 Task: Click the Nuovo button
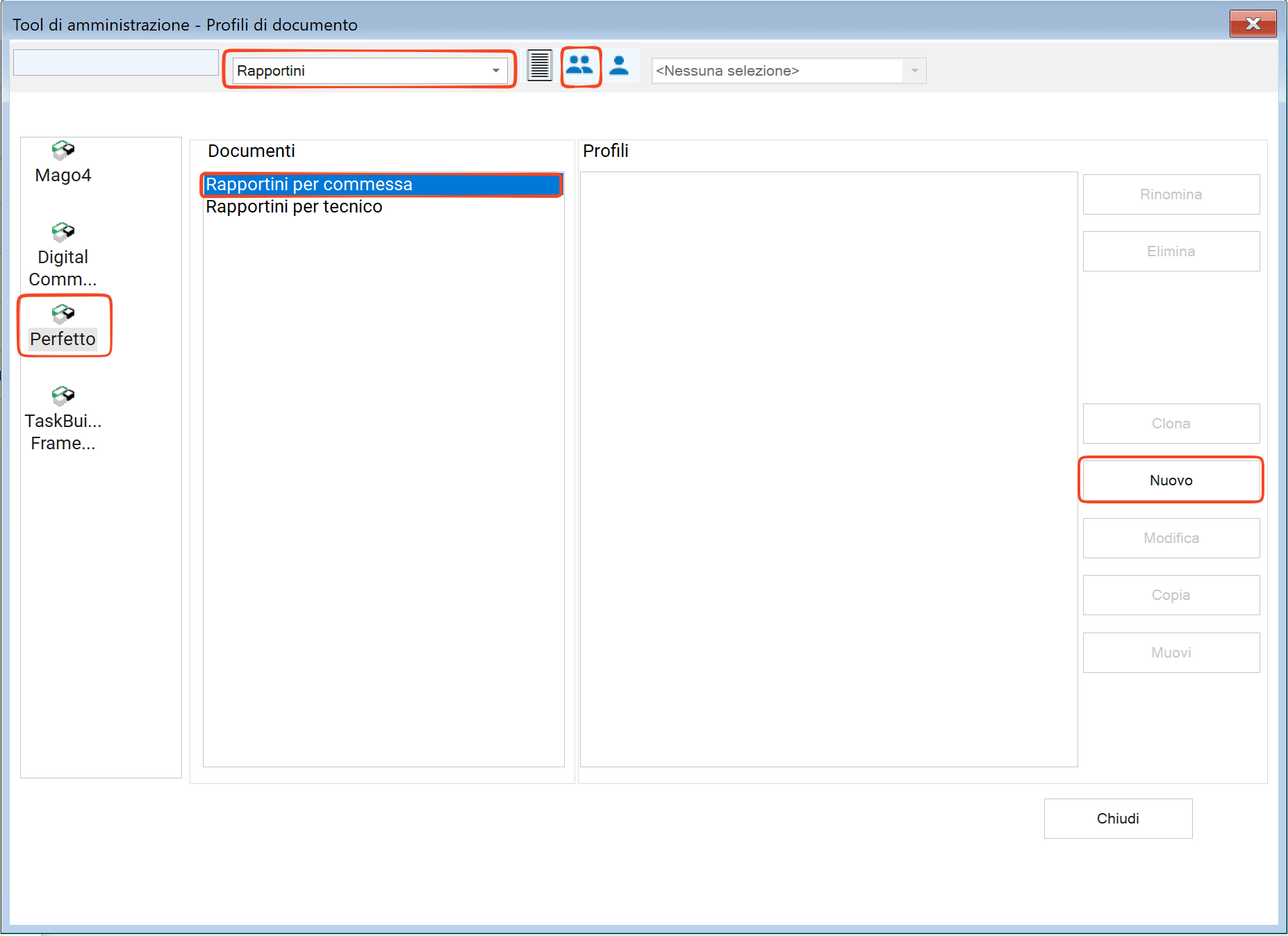(x=1171, y=480)
